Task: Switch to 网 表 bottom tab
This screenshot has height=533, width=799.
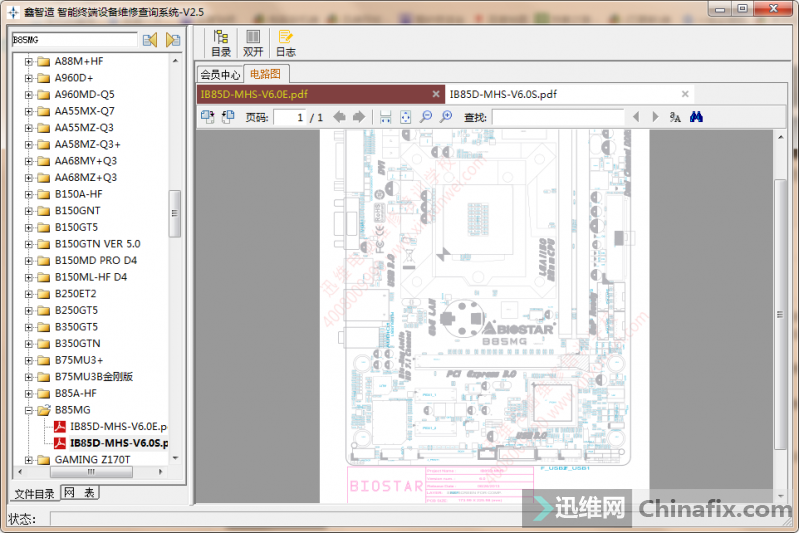Action: [x=79, y=492]
